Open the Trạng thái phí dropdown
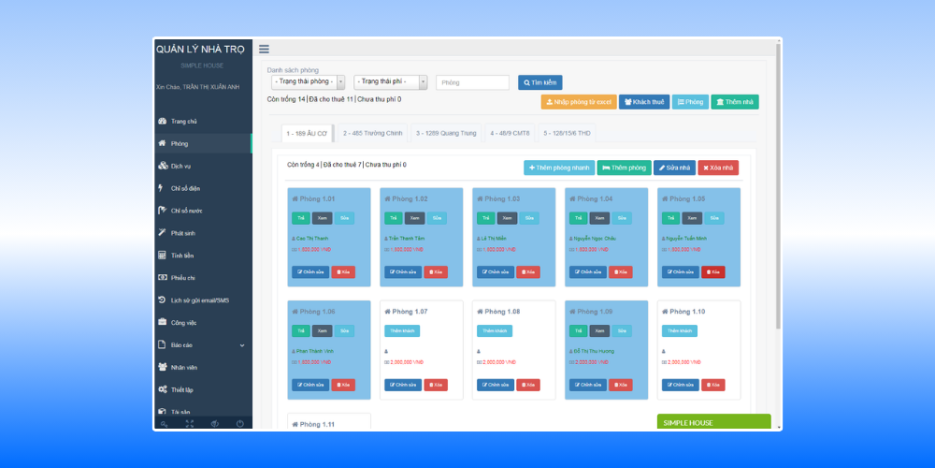This screenshot has height=468, width=935. (x=390, y=82)
